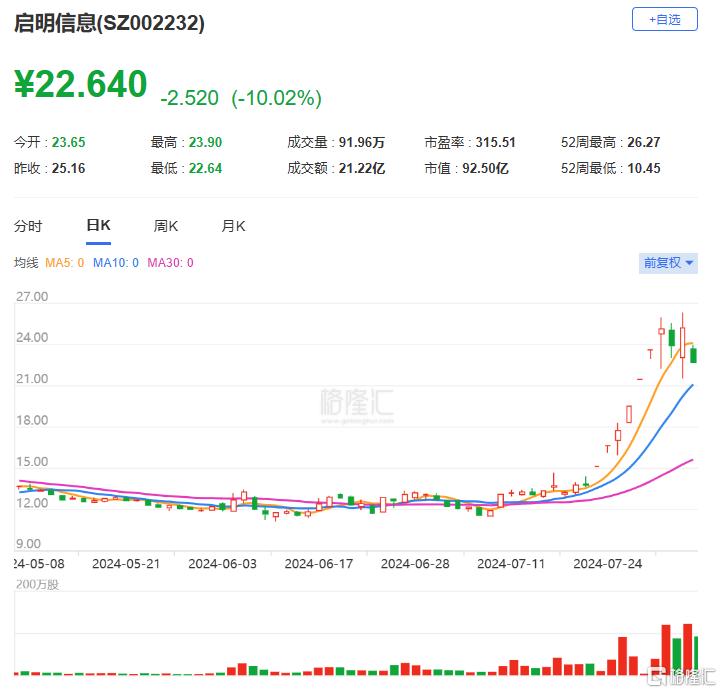The width and height of the screenshot is (723, 693).
Task: Open the 周K weekly chart tab
Action: click(166, 226)
